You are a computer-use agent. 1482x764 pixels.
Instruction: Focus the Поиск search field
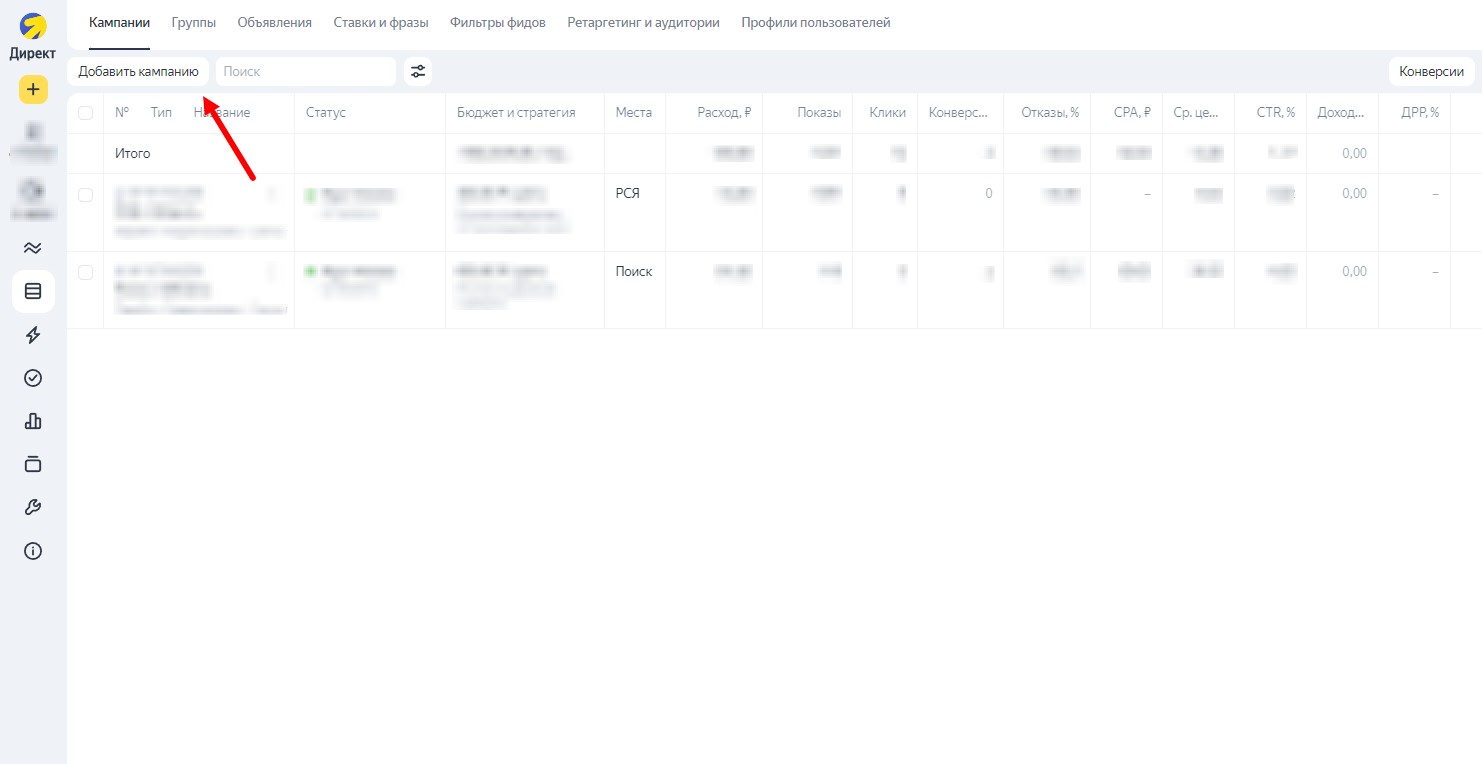[305, 71]
